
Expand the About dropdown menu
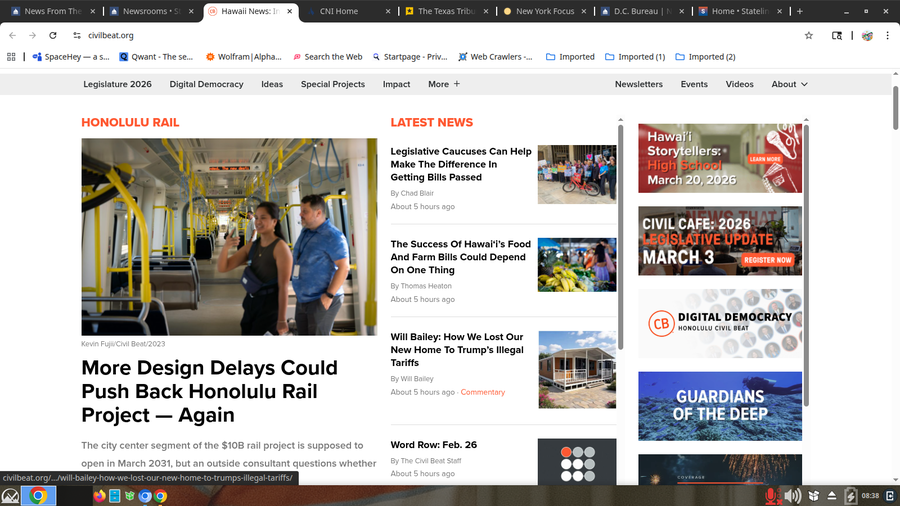point(789,84)
